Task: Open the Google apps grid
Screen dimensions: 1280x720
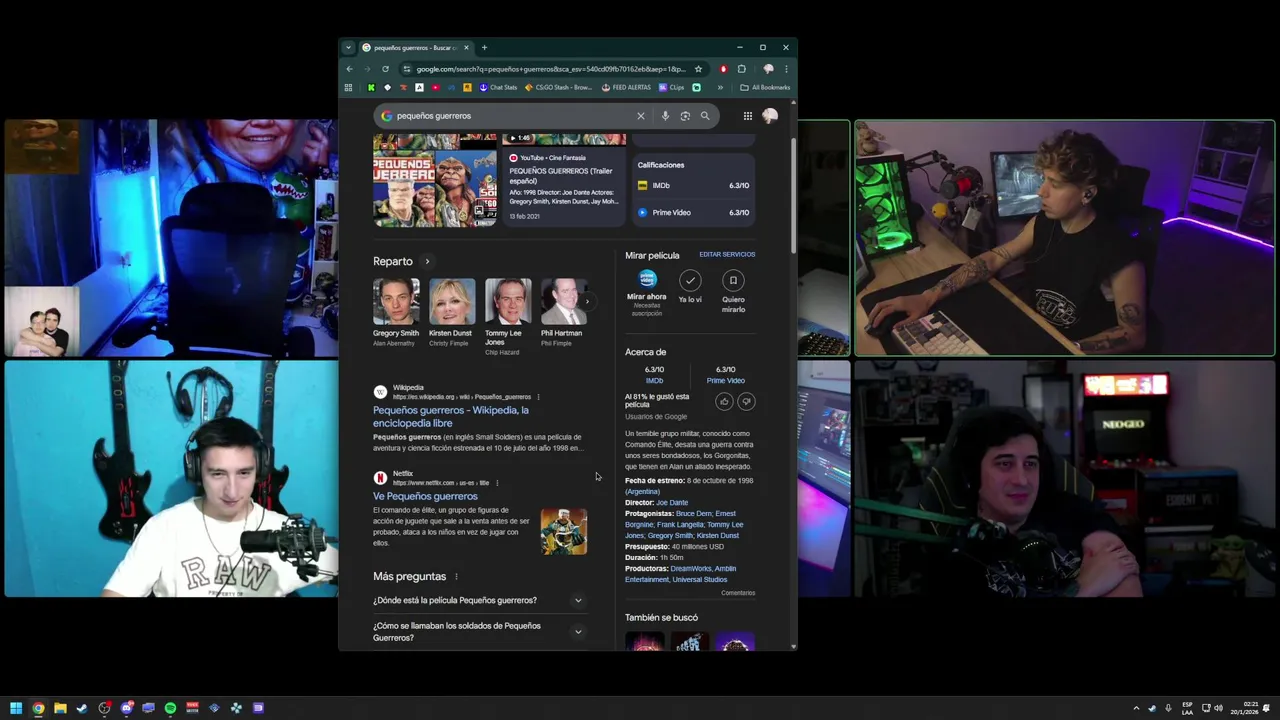Action: click(x=747, y=116)
